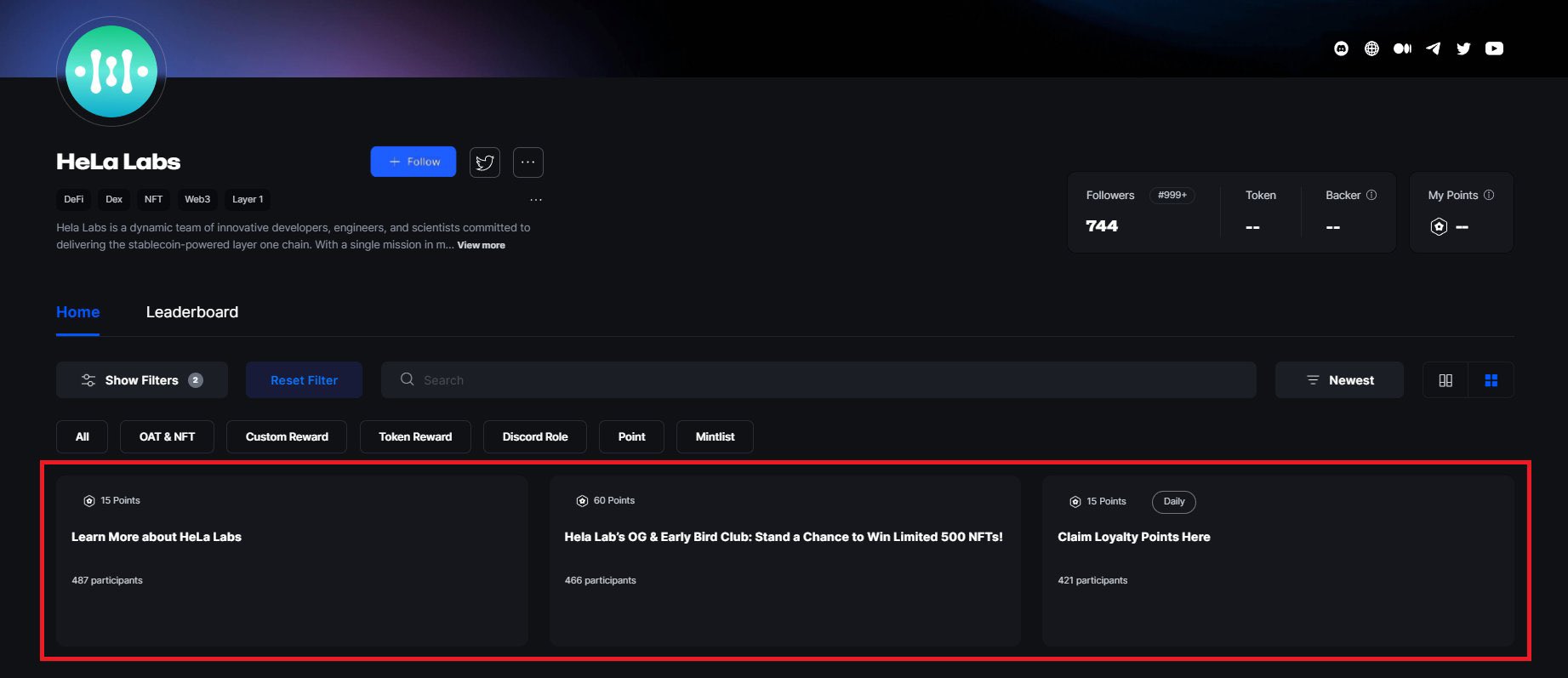1568x678 pixels.
Task: Open the Telegram link icon
Action: click(x=1434, y=48)
